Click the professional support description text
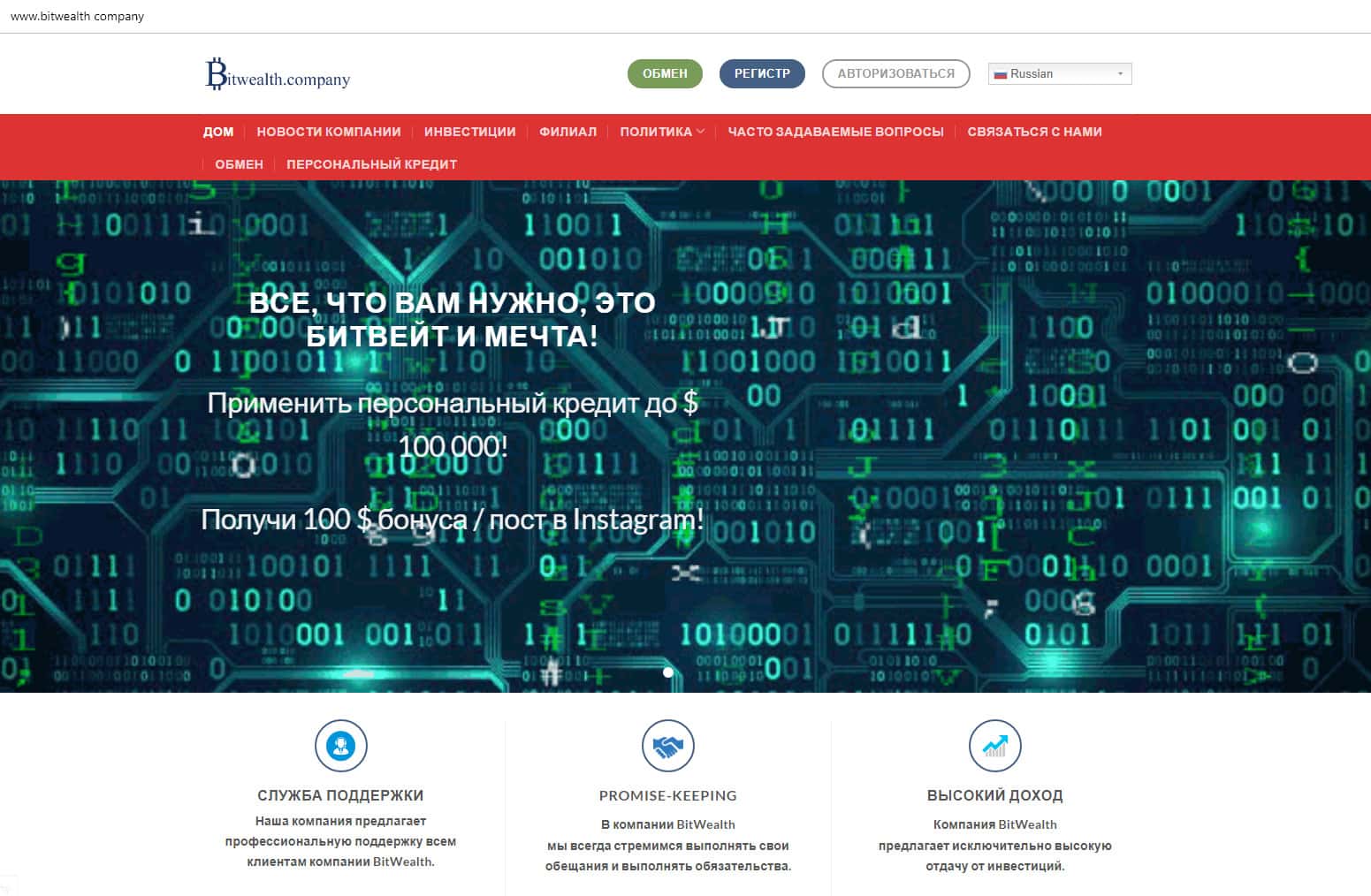1371x896 pixels. (341, 841)
